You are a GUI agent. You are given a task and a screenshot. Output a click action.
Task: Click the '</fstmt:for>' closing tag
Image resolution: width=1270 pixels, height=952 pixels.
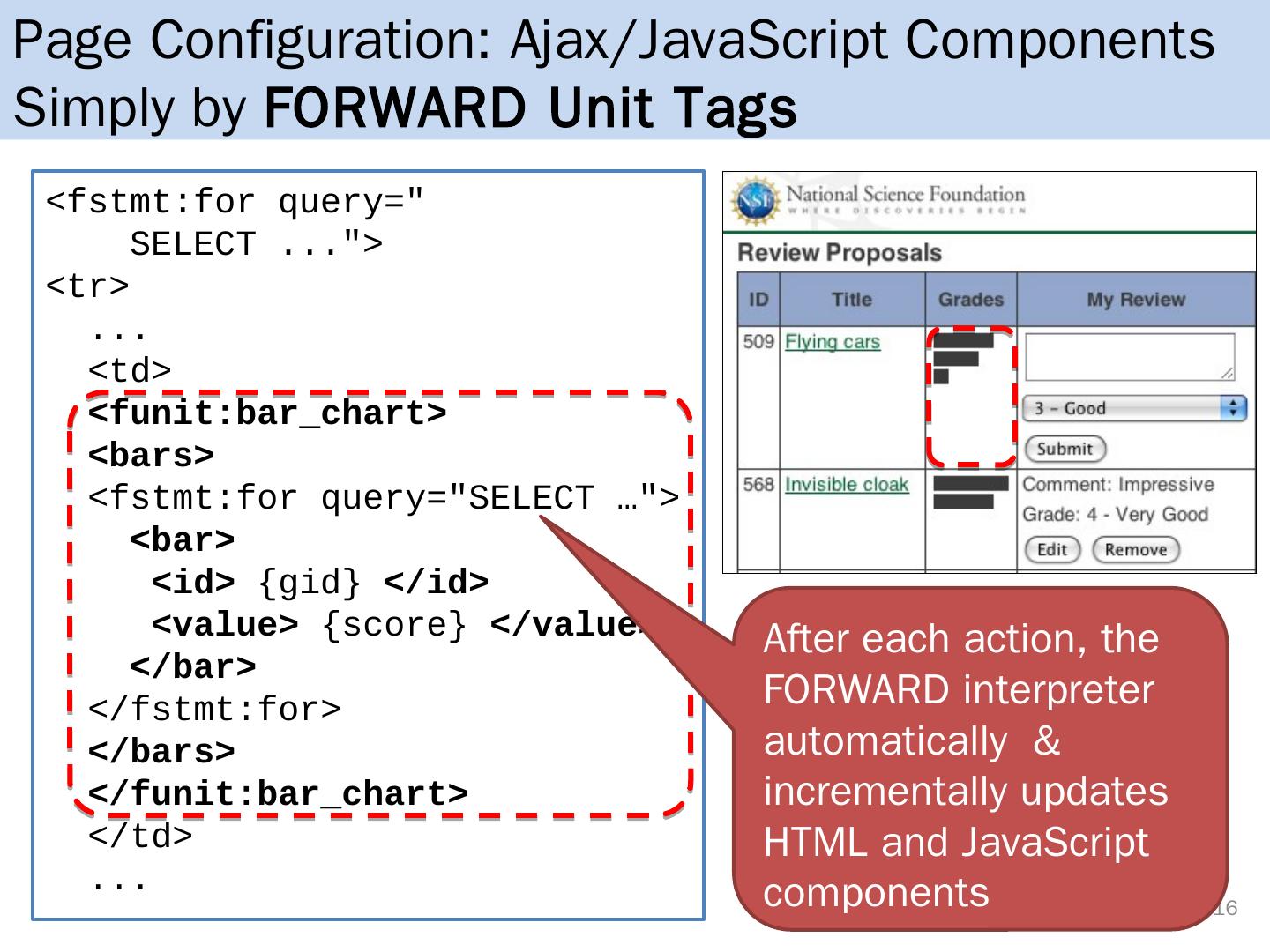click(214, 710)
